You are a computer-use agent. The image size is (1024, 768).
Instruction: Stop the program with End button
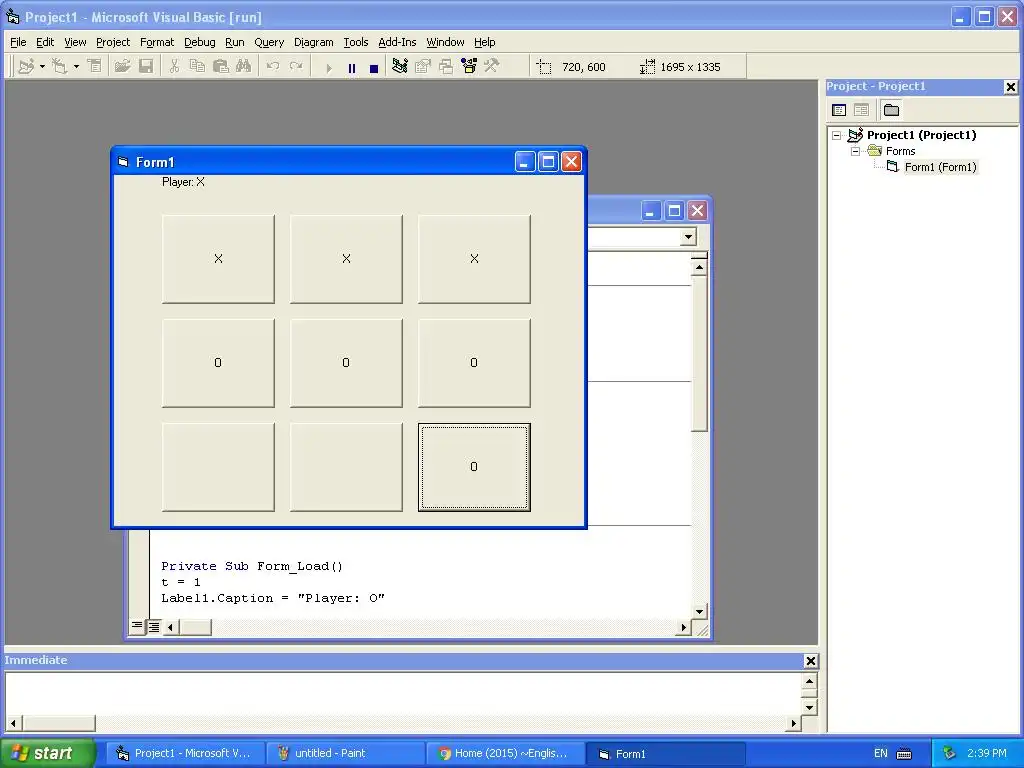[x=374, y=67]
